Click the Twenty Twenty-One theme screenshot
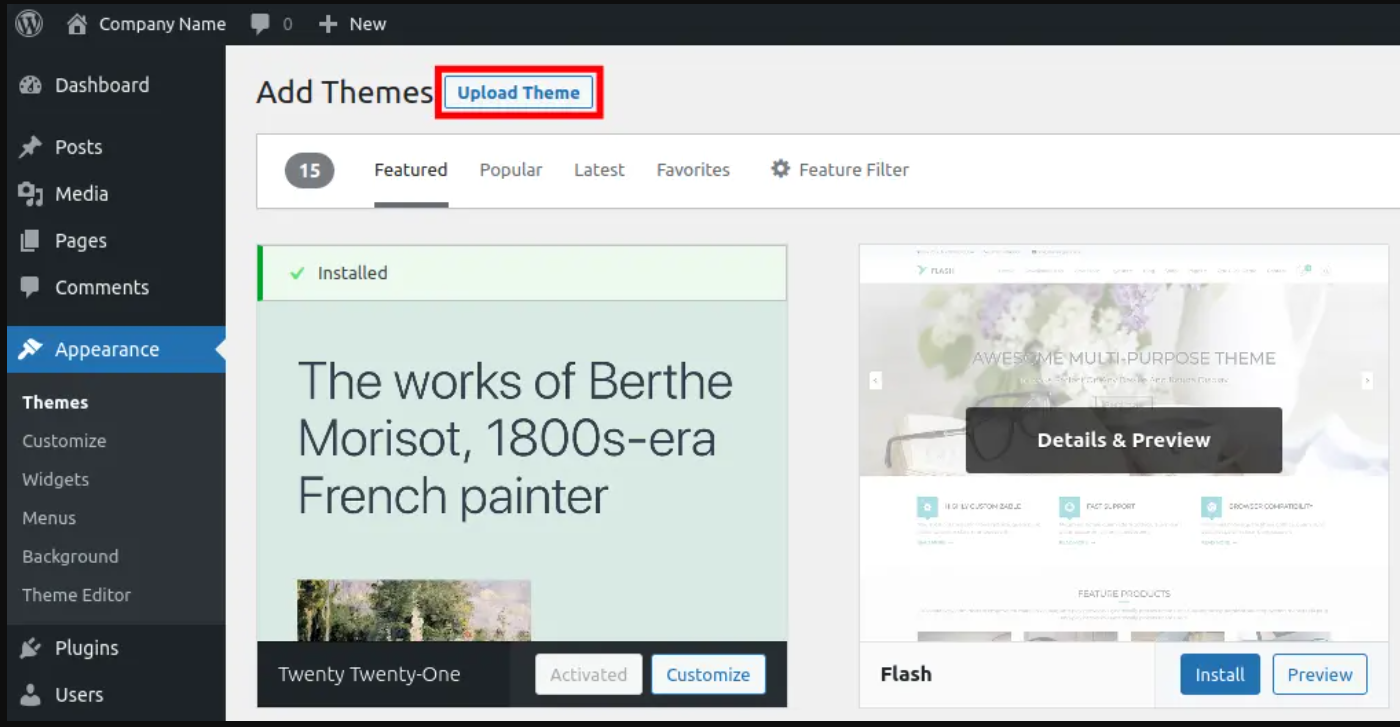This screenshot has height=727, width=1400. [x=522, y=470]
